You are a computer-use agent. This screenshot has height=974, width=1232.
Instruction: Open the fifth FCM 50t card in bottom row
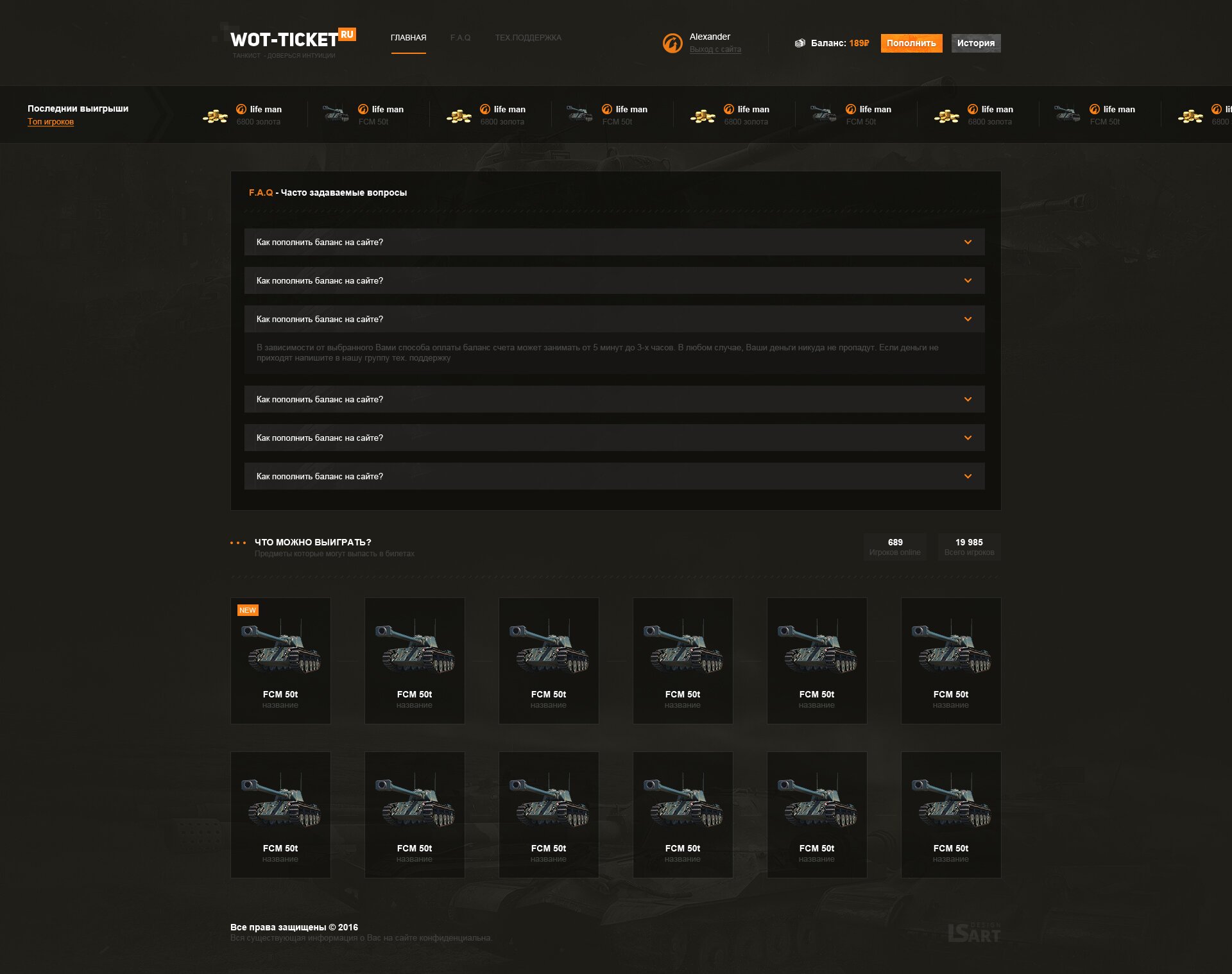pos(817,815)
